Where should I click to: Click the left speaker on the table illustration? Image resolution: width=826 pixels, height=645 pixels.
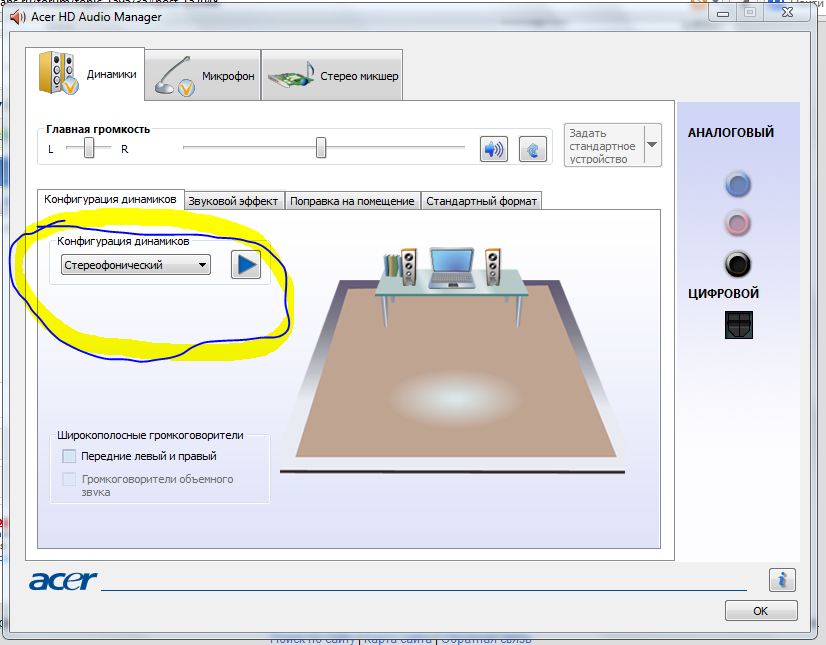[408, 267]
